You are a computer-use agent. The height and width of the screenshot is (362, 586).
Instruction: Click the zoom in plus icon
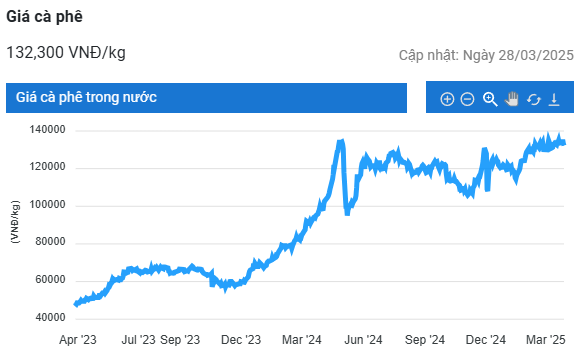click(x=447, y=99)
